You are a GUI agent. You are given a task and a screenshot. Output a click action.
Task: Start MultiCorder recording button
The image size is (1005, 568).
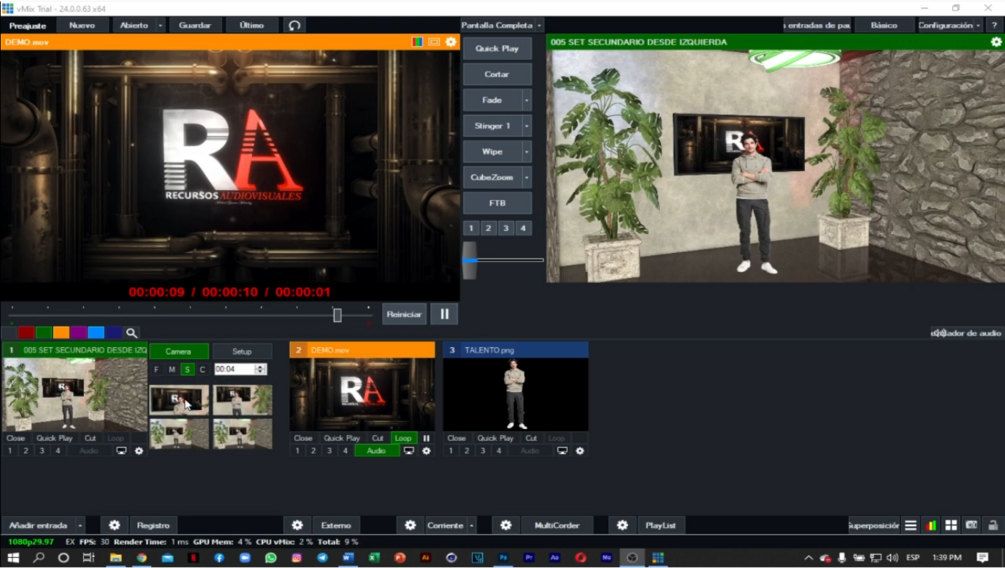[557, 525]
